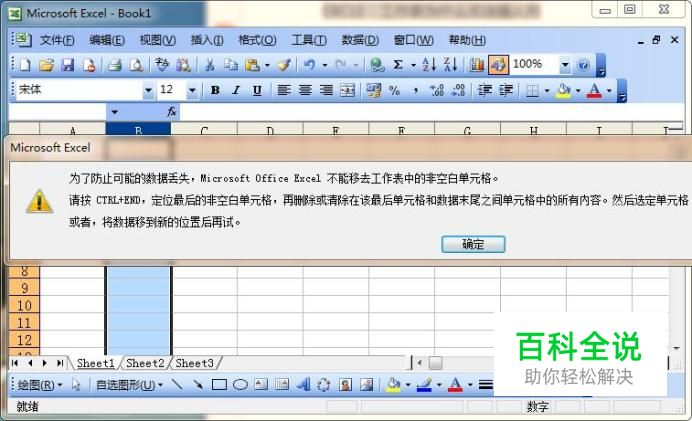The height and width of the screenshot is (421, 692).
Task: Open the 自选图形(U) AutoShapes button
Action: click(x=129, y=385)
